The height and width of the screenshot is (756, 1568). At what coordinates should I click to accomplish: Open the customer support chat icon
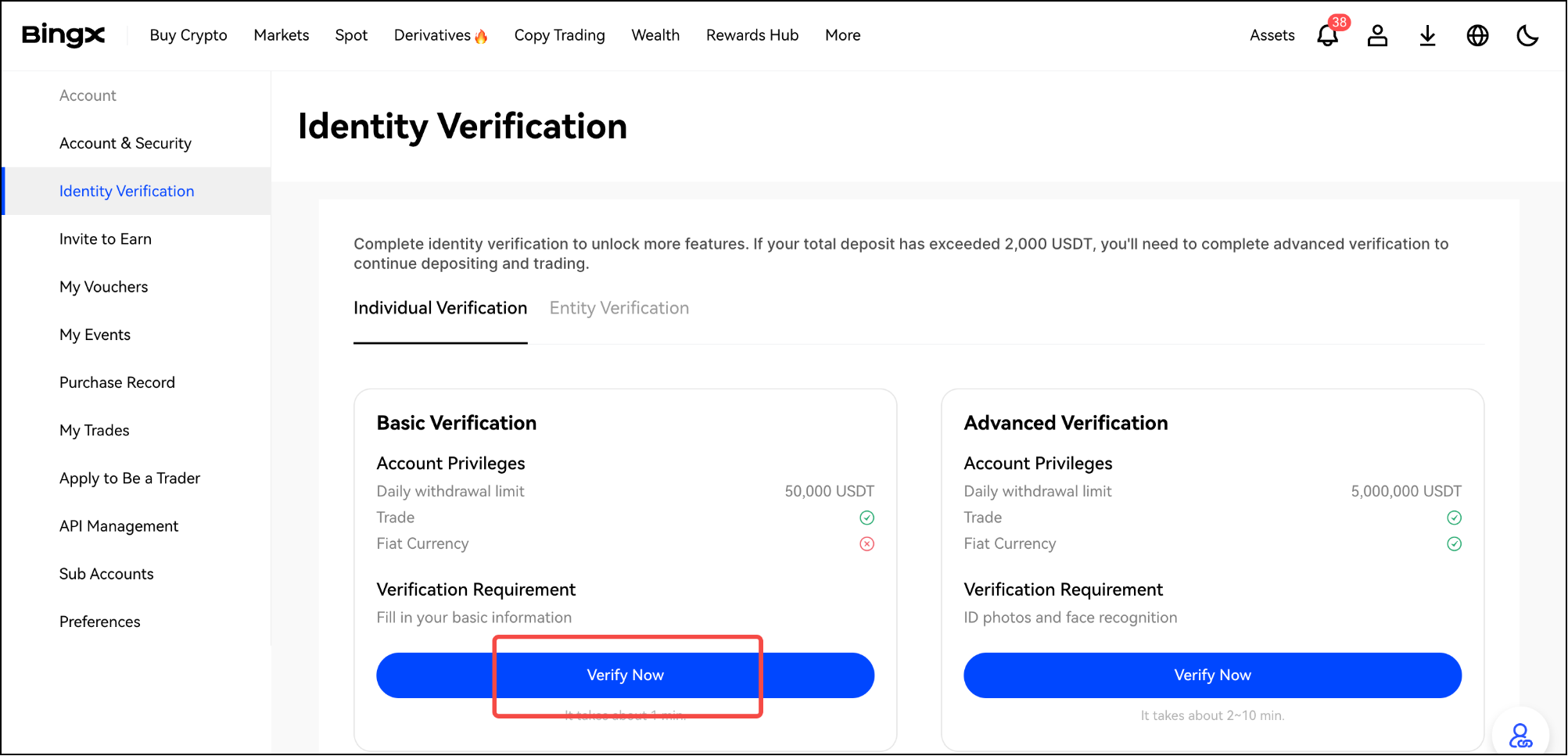1520,735
